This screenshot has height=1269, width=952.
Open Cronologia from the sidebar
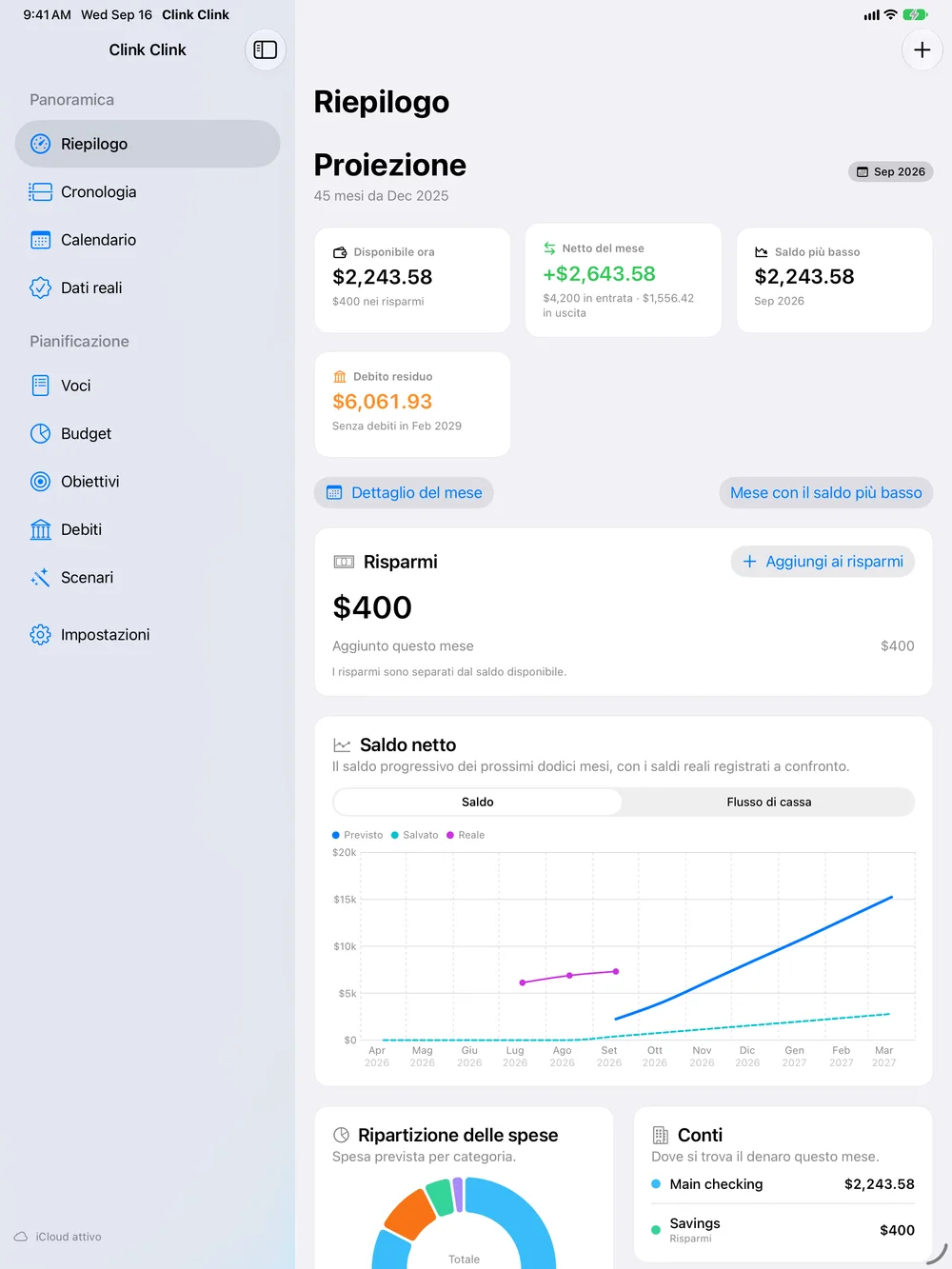tap(148, 191)
